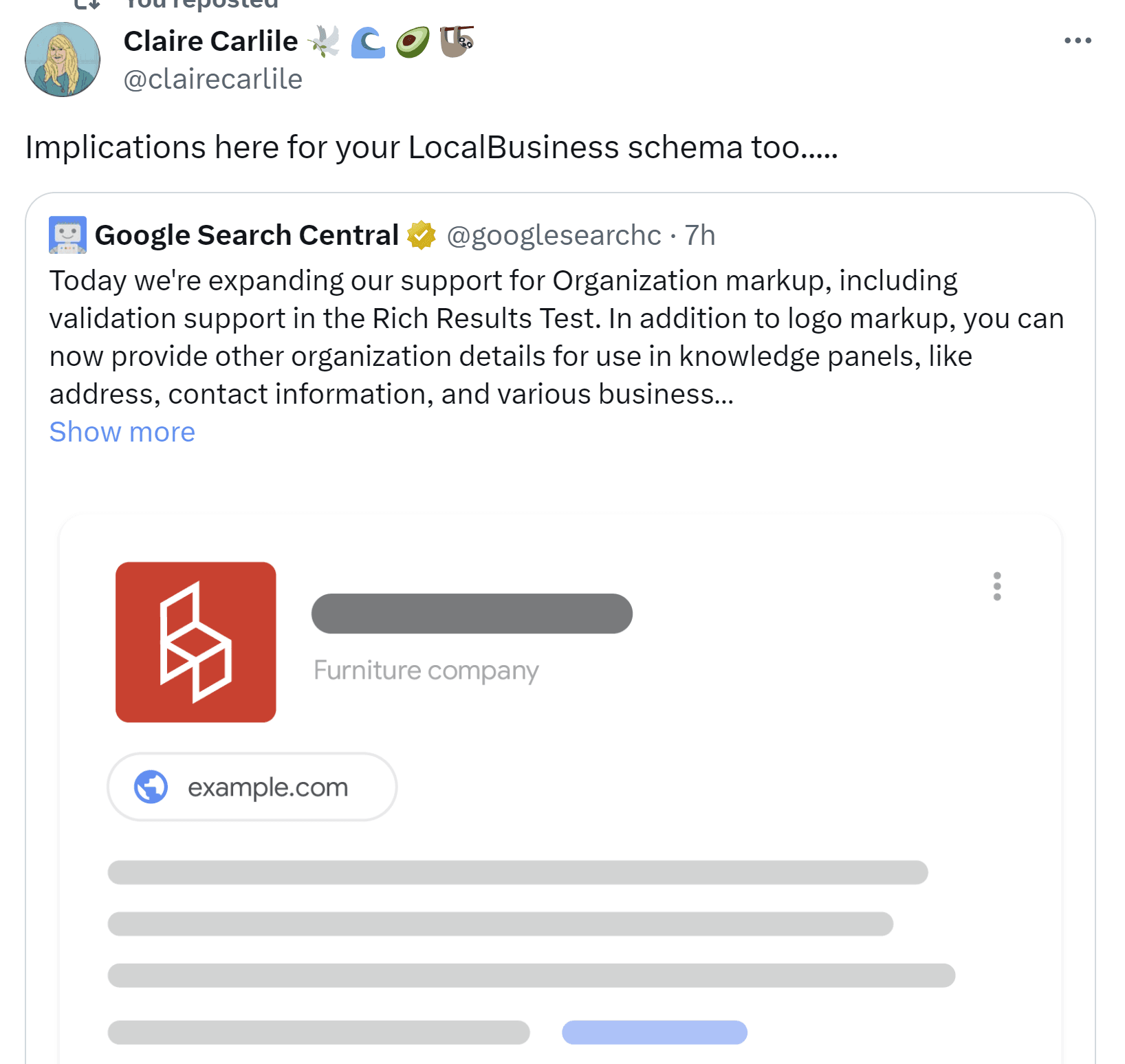The image size is (1125, 1064).
Task: Expand quoted tweet with Show more
Action: (122, 432)
